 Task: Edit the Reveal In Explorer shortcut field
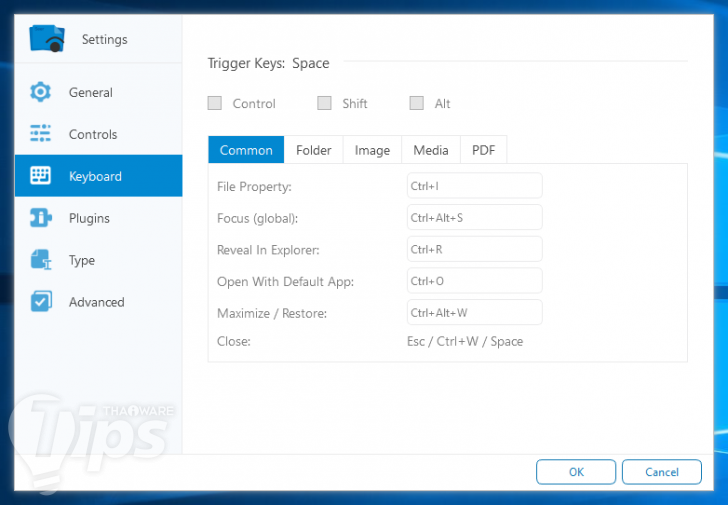coord(474,249)
